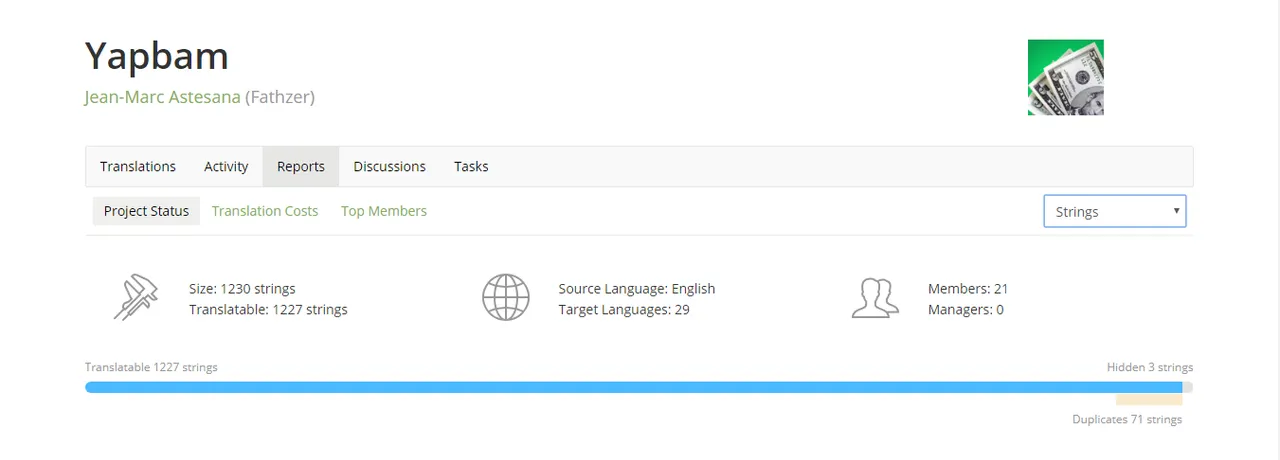Click the 'Duplicates 71 strings' label
The image size is (1280, 460).
tap(1127, 419)
